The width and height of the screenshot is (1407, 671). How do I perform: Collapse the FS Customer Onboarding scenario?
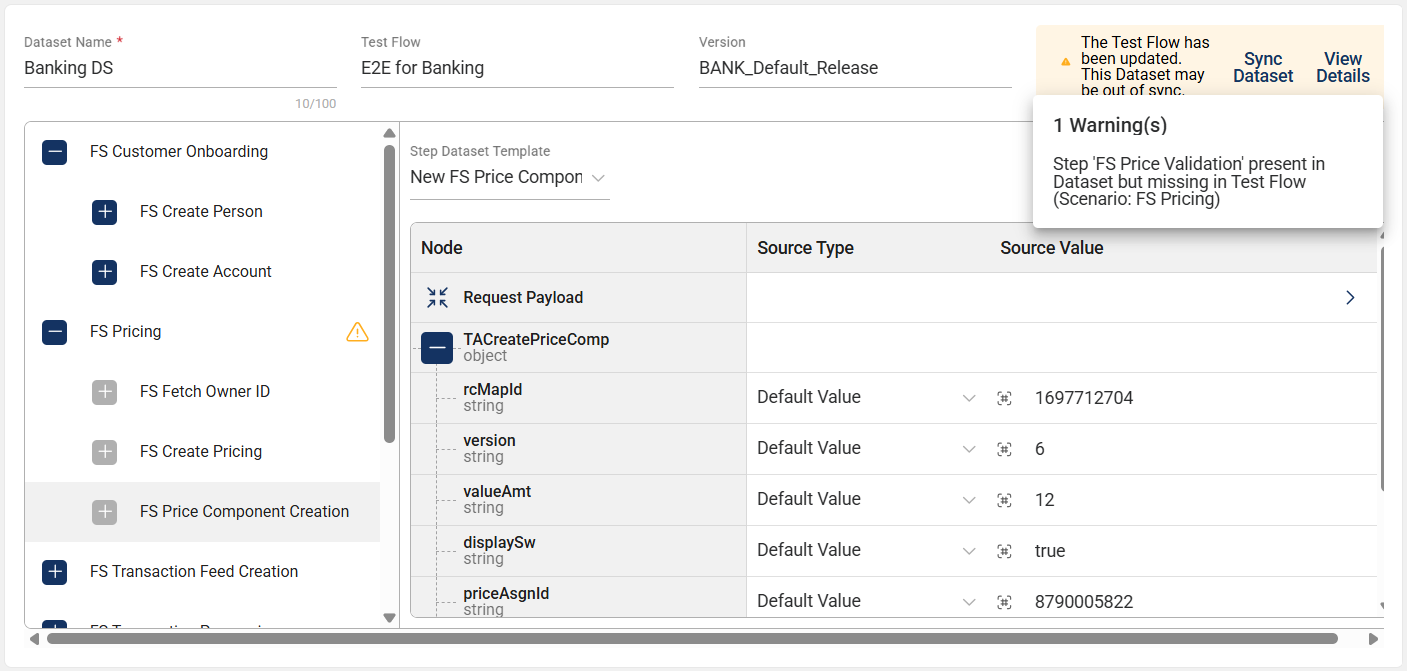point(55,152)
